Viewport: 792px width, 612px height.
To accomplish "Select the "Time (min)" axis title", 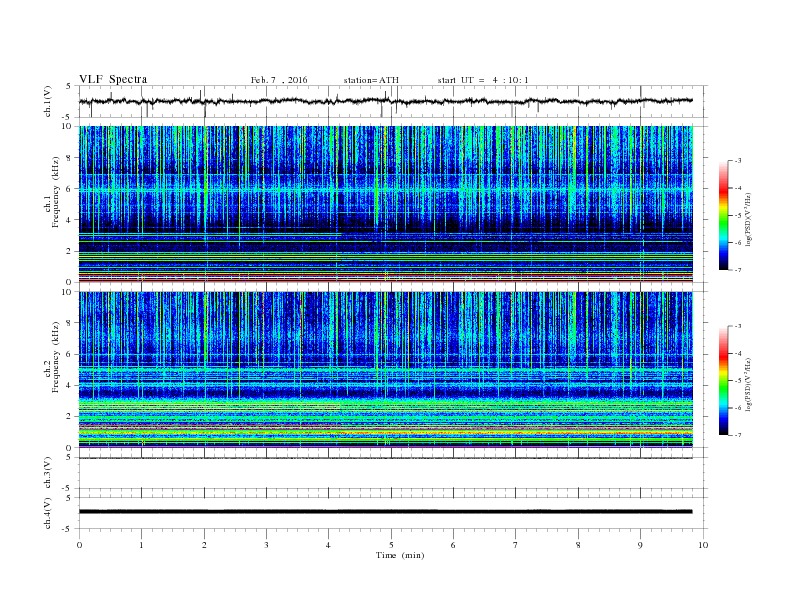I will [400, 555].
